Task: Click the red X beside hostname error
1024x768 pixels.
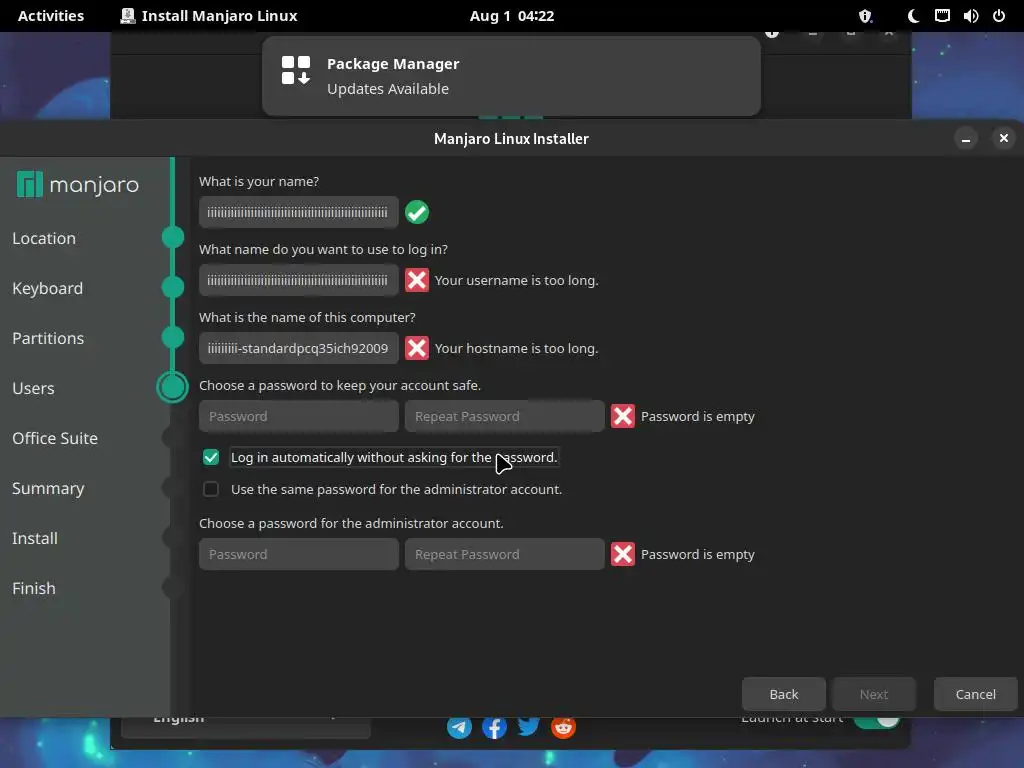Action: 417,348
